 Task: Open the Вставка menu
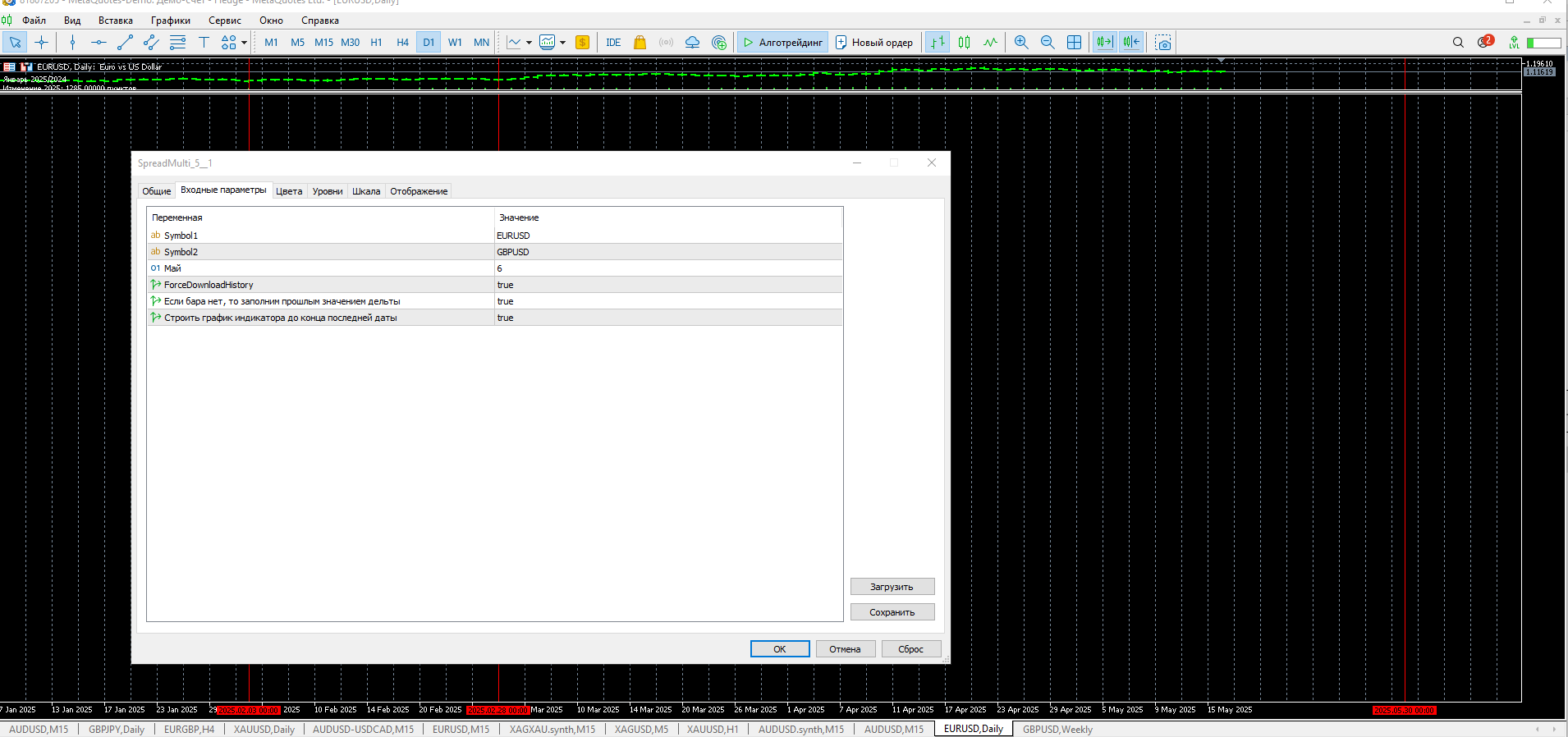[x=116, y=21]
